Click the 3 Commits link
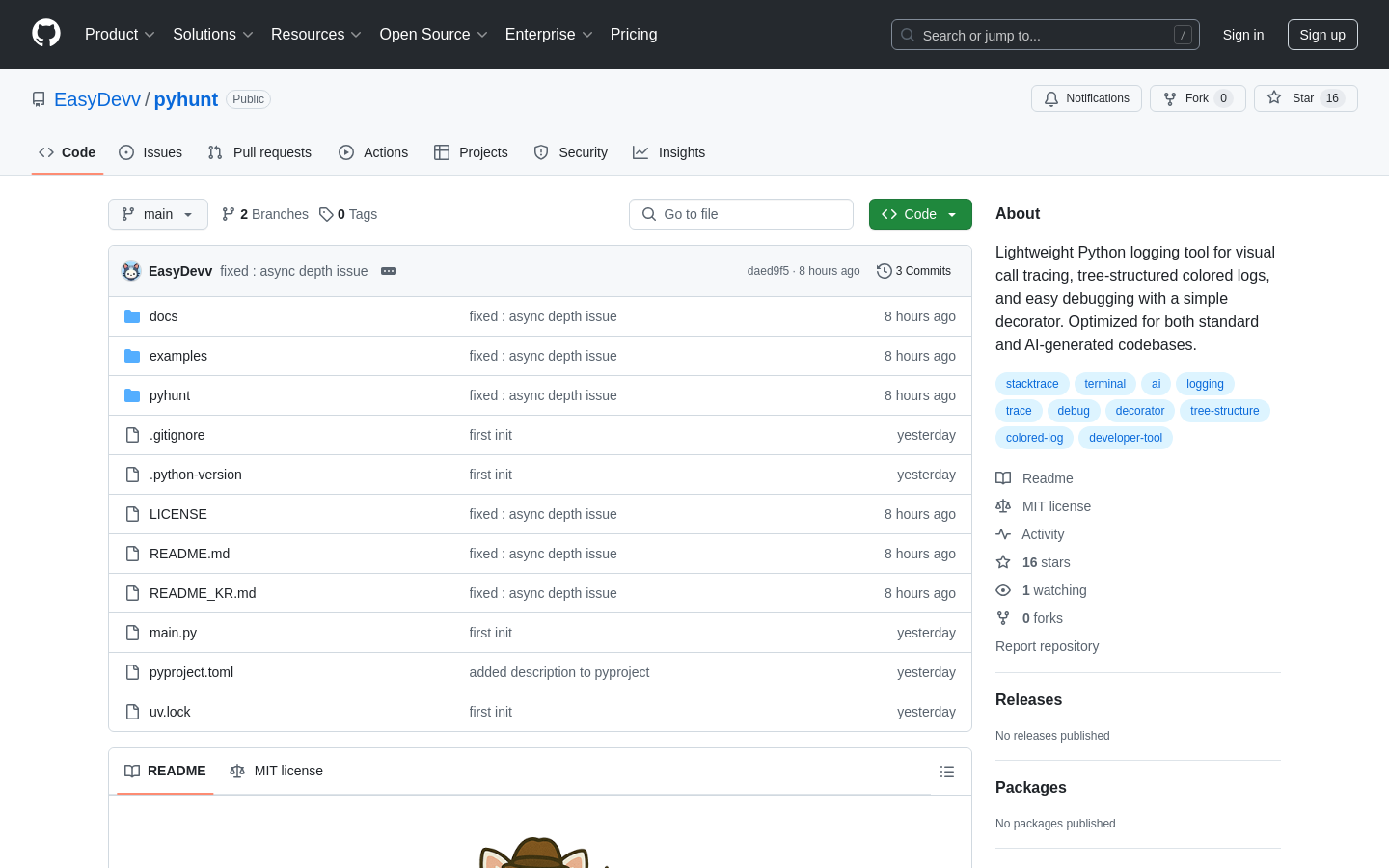Viewport: 1389px width, 868px height. point(913,271)
